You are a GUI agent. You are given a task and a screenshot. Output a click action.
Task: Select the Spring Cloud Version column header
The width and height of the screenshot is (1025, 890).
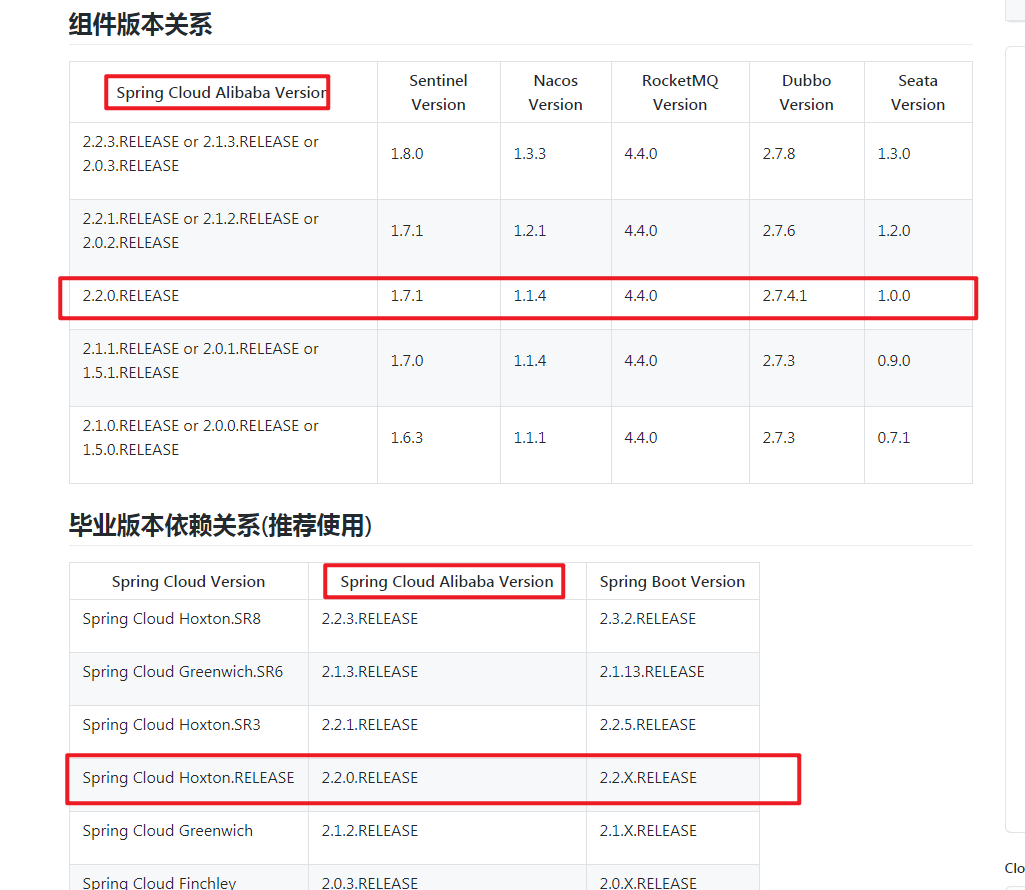(188, 581)
